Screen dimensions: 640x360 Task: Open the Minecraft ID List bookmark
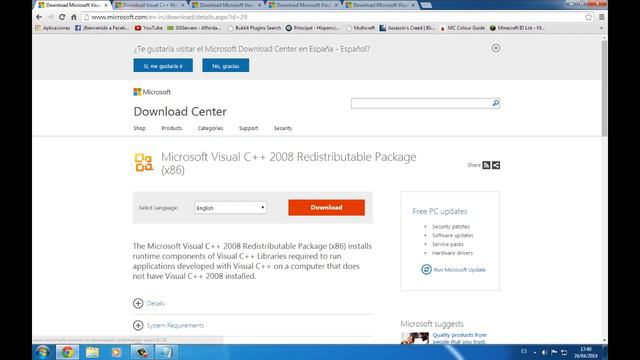[517, 28]
